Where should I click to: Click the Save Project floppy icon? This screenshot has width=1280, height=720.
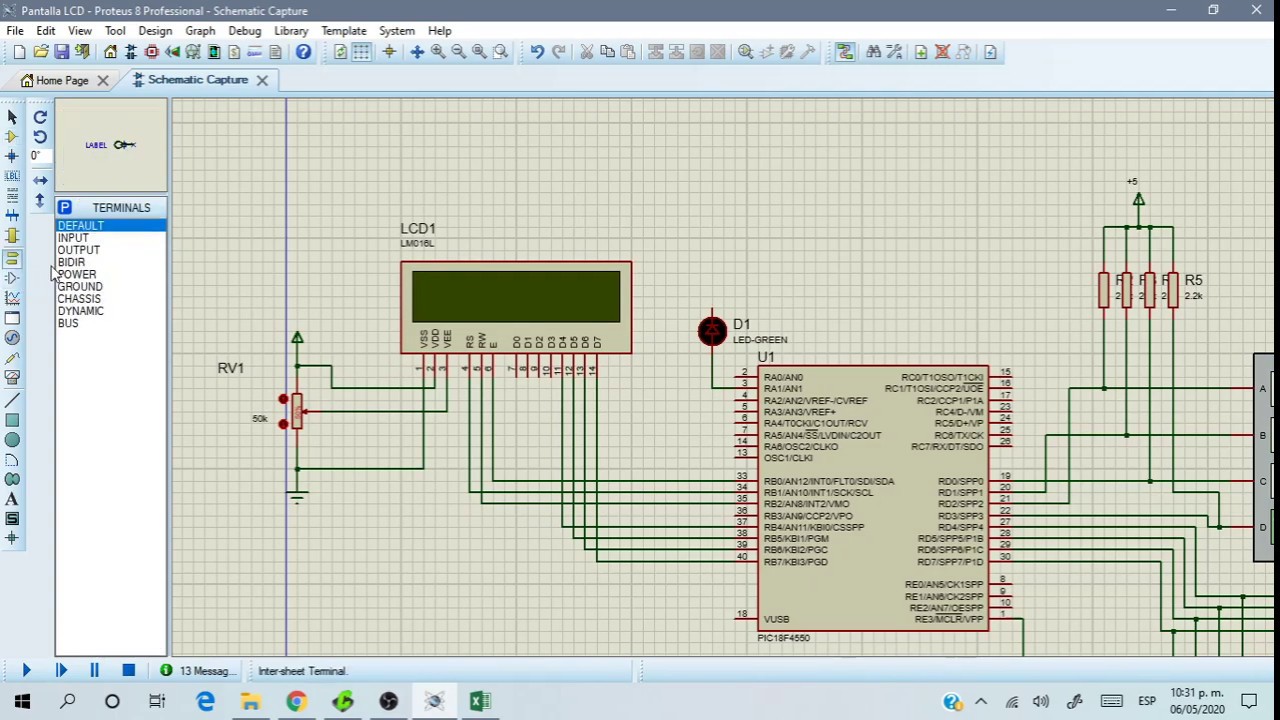tap(62, 52)
